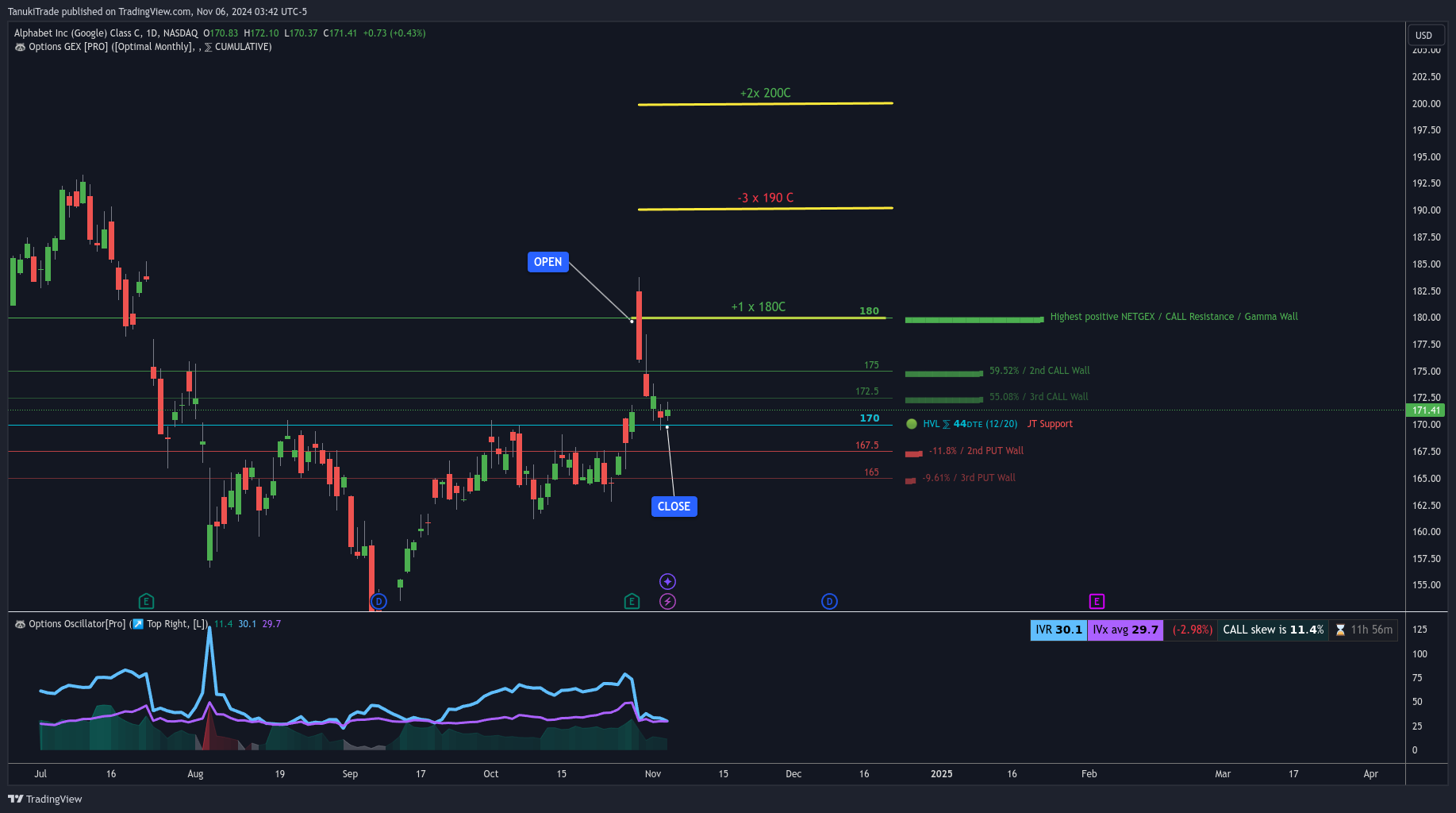1456x813 pixels.
Task: Click the green HVL circle icon
Action: coord(912,424)
